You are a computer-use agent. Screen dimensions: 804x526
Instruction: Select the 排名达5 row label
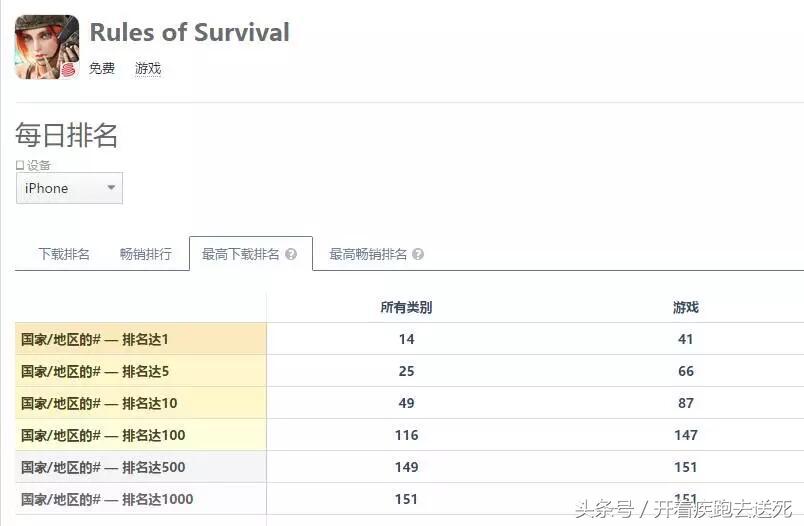[x=95, y=371]
